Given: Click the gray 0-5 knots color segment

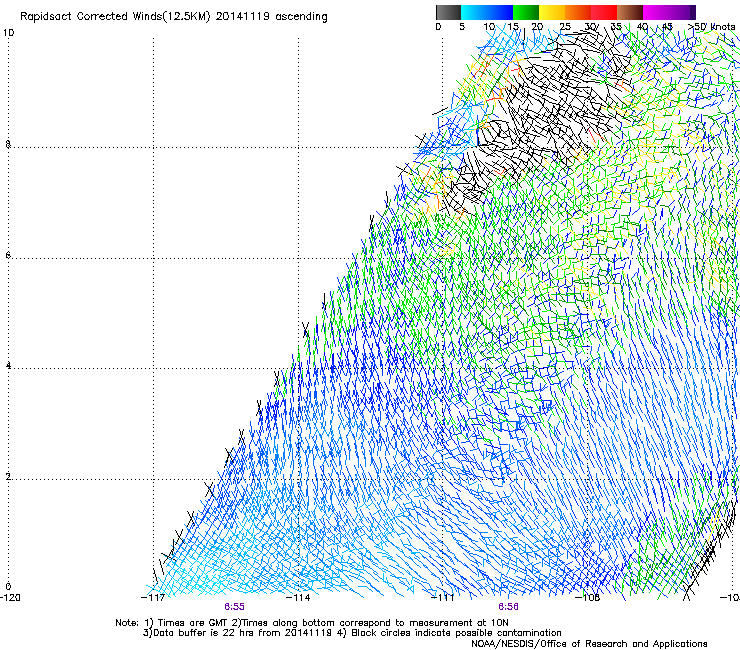Looking at the screenshot, I should [x=448, y=12].
